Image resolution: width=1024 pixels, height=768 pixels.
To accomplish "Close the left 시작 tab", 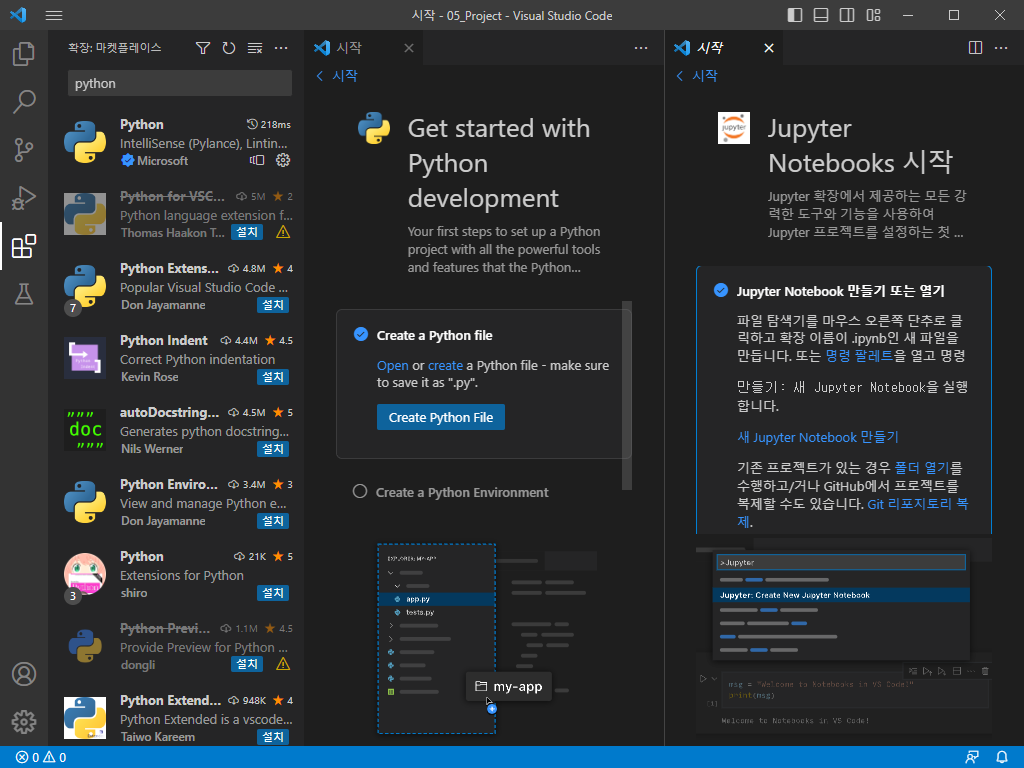I will [409, 48].
